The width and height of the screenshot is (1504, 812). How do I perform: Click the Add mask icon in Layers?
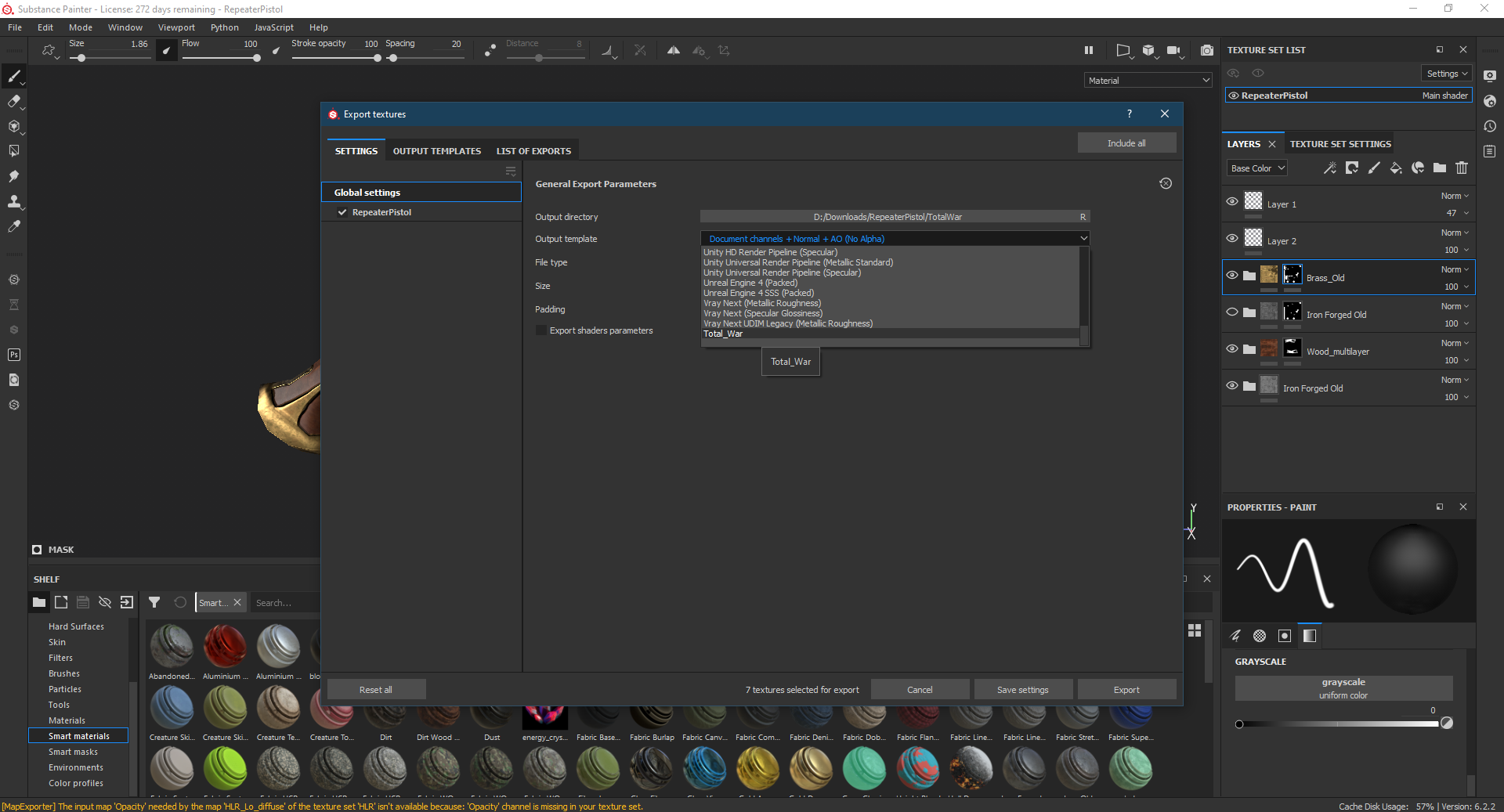pyautogui.click(x=1352, y=168)
